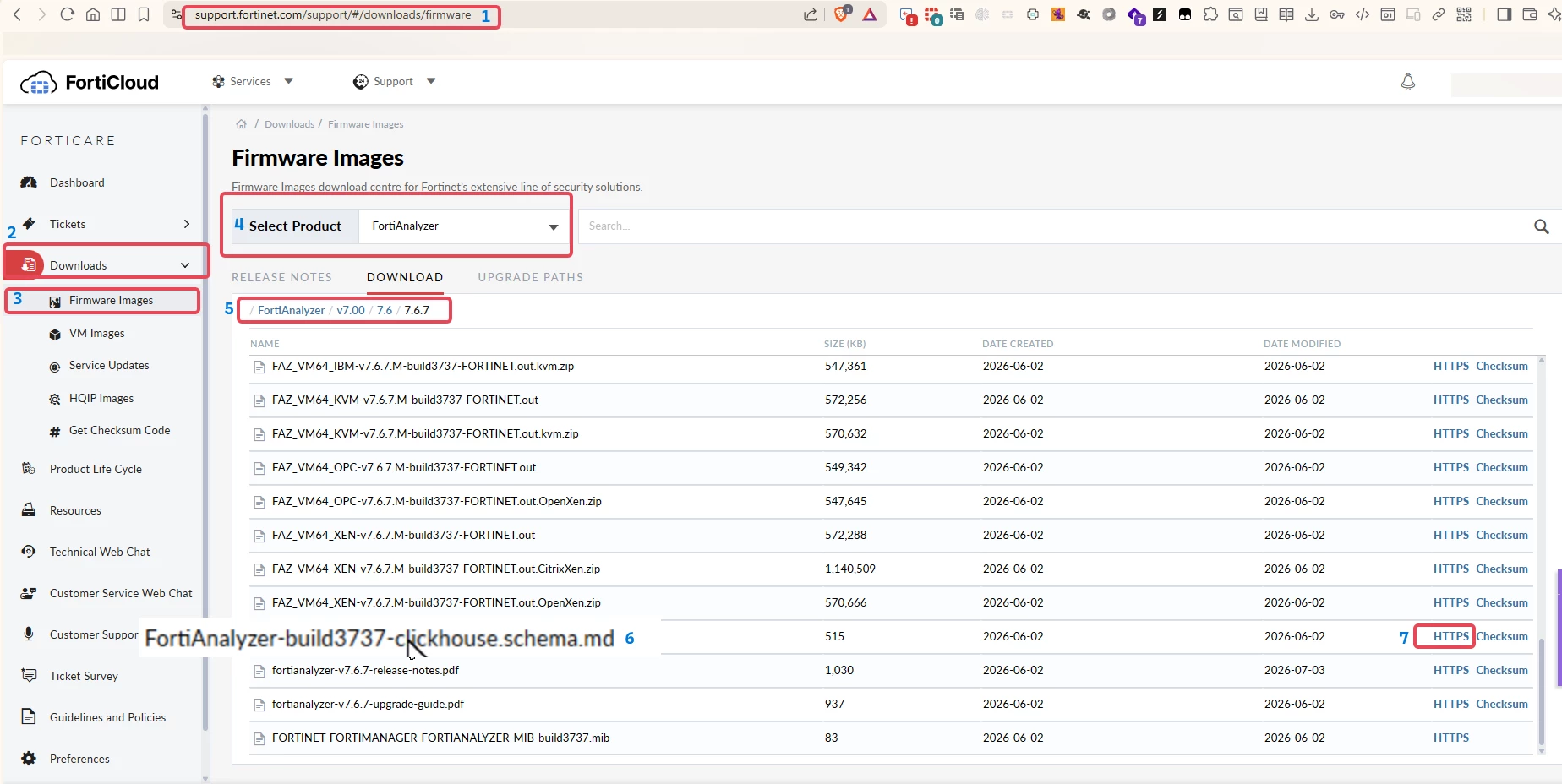Open the Brave Shields lion icon
Image resolution: width=1562 pixels, height=784 pixels.
tap(842, 14)
